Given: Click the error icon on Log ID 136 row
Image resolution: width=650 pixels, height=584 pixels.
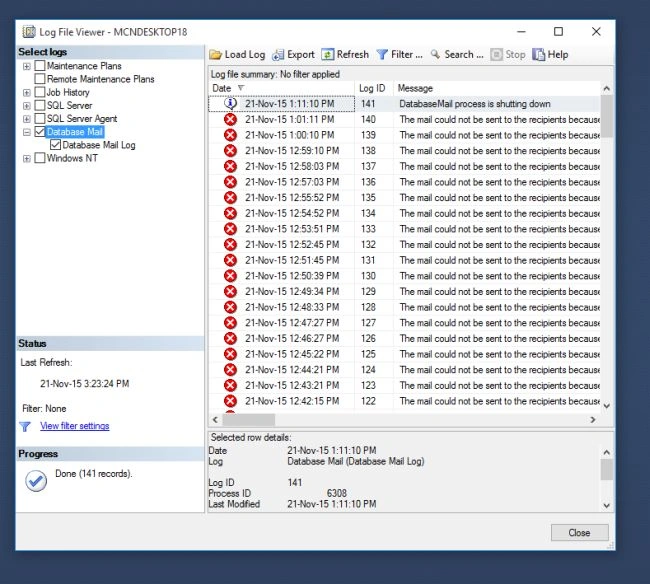Looking at the screenshot, I should [x=230, y=182].
